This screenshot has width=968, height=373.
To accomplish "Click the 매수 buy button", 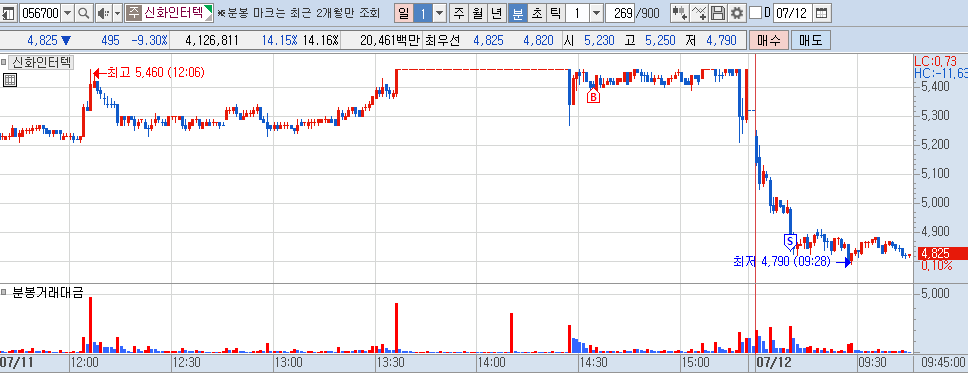I will pos(769,41).
